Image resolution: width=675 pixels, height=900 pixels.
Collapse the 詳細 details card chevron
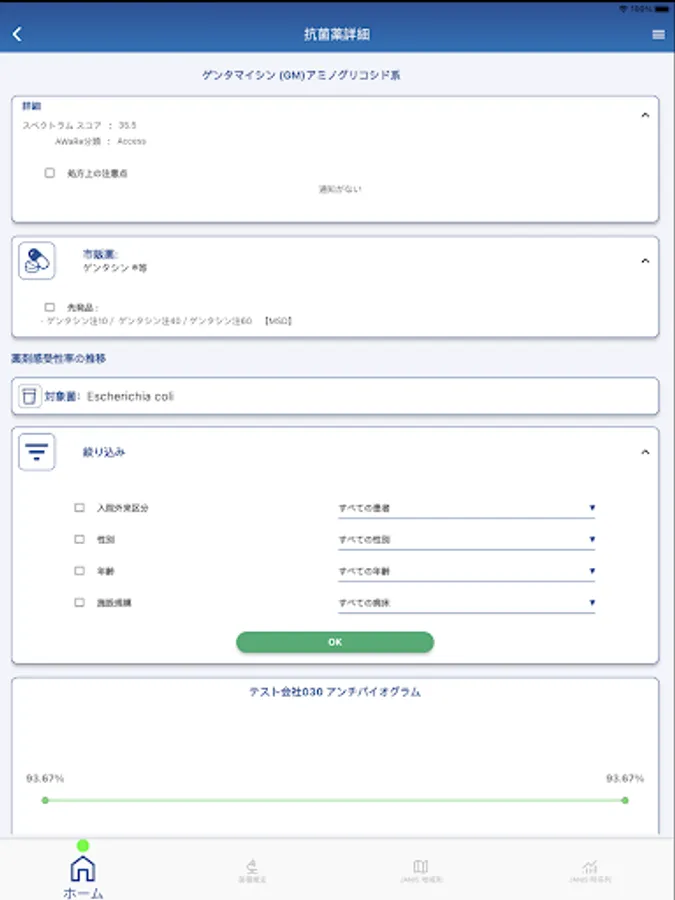pyautogui.click(x=645, y=115)
